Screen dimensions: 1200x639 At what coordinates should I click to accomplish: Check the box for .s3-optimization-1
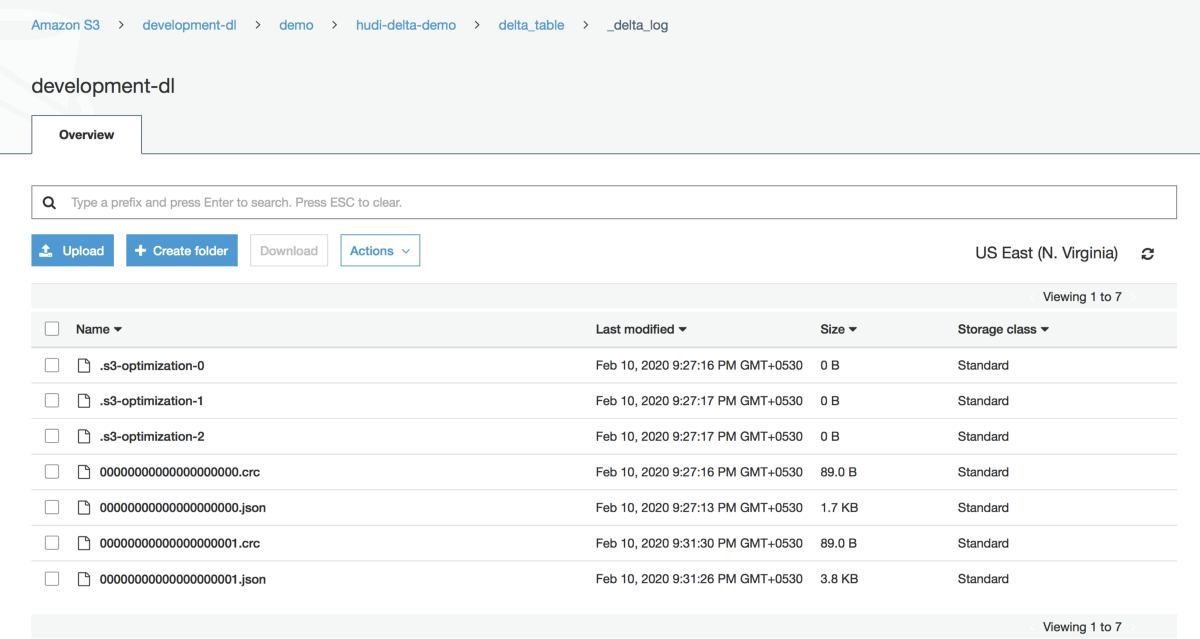click(52, 401)
